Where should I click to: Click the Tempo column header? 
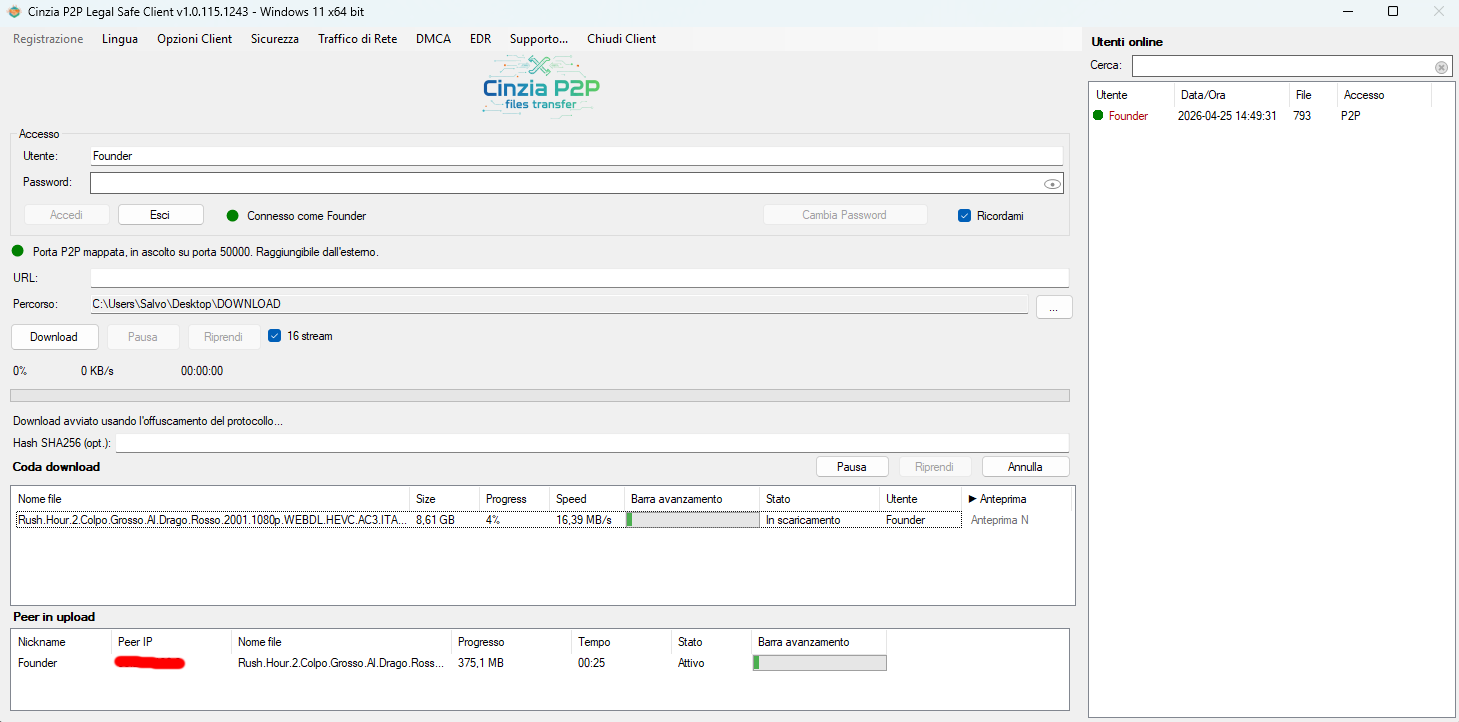click(x=622, y=642)
